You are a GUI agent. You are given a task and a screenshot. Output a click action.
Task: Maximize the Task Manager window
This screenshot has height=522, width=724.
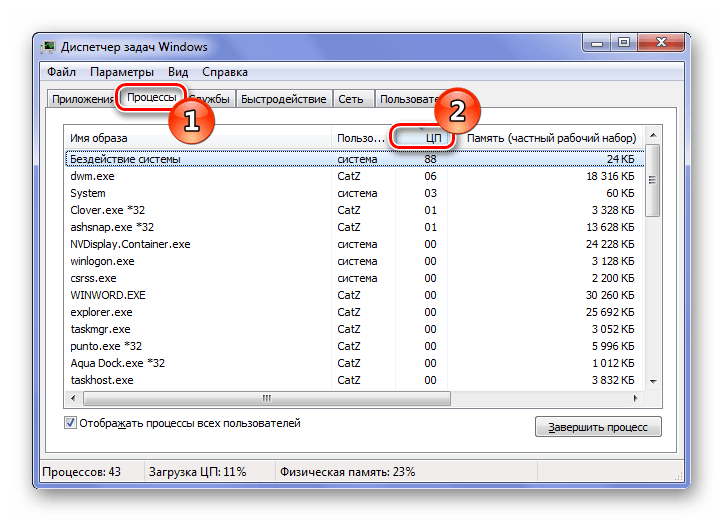pos(624,43)
